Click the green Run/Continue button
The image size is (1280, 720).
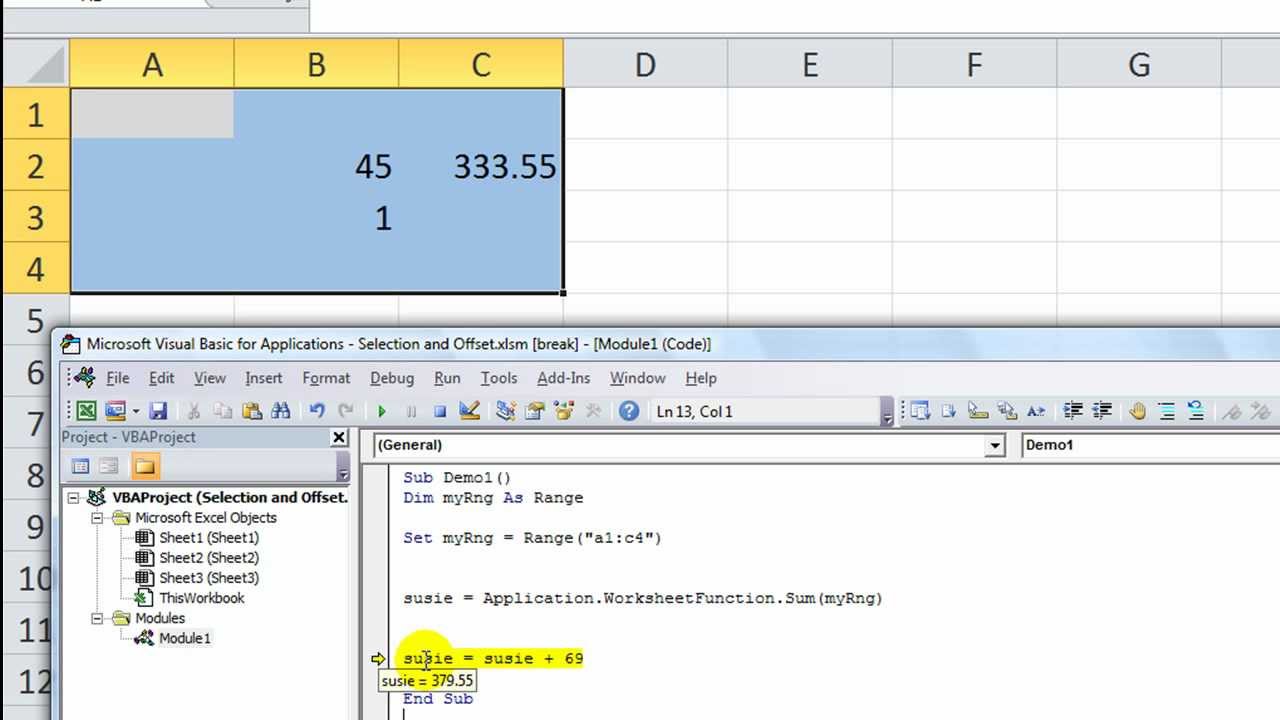pyautogui.click(x=382, y=411)
